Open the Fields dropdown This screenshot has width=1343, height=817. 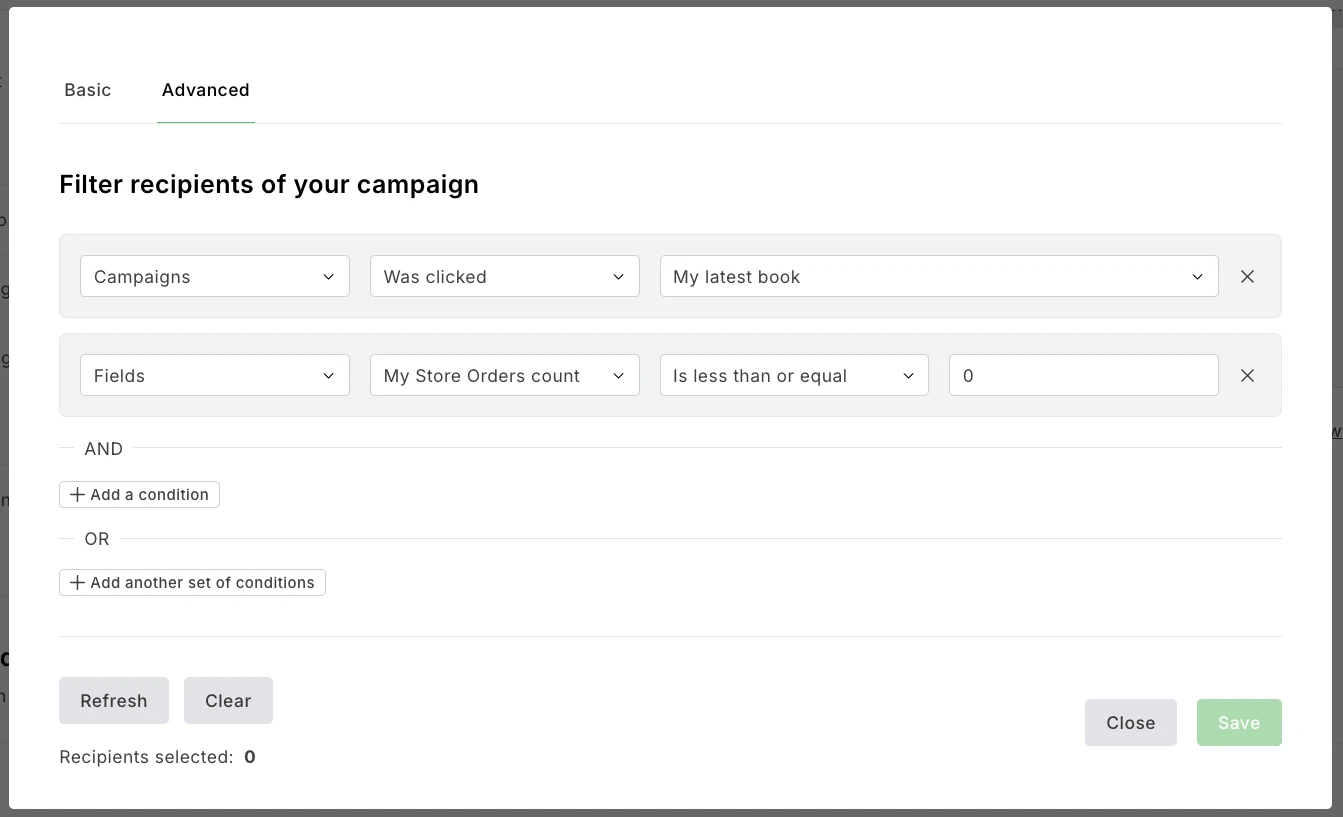(214, 376)
